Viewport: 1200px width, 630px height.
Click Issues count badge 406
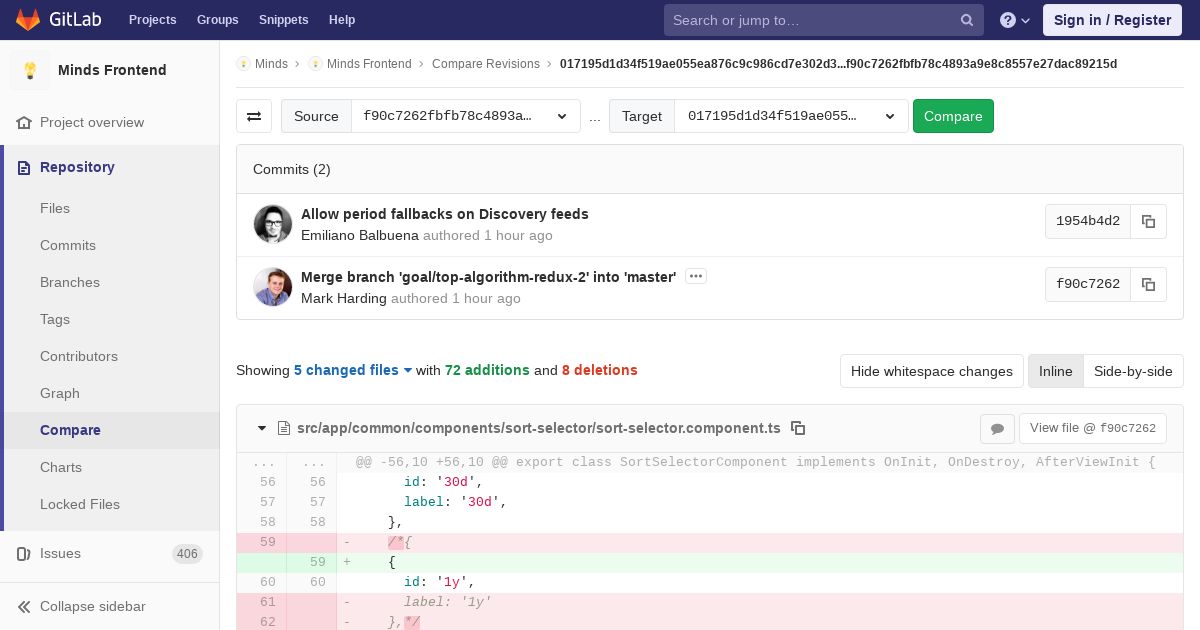(187, 554)
